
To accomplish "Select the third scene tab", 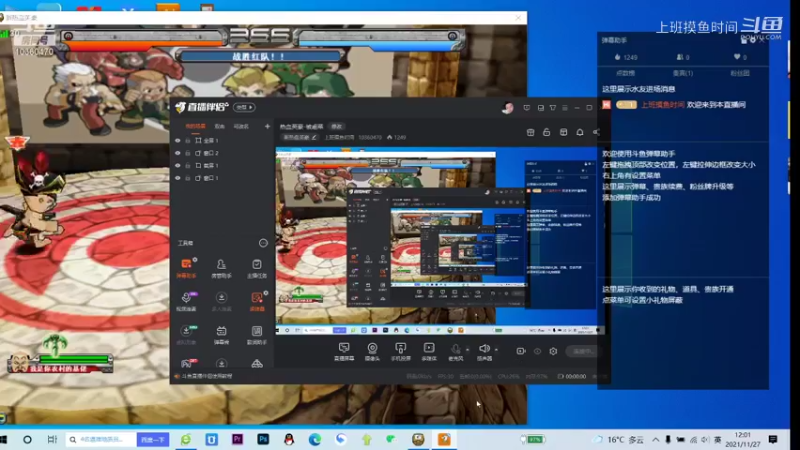I will pyautogui.click(x=241, y=126).
